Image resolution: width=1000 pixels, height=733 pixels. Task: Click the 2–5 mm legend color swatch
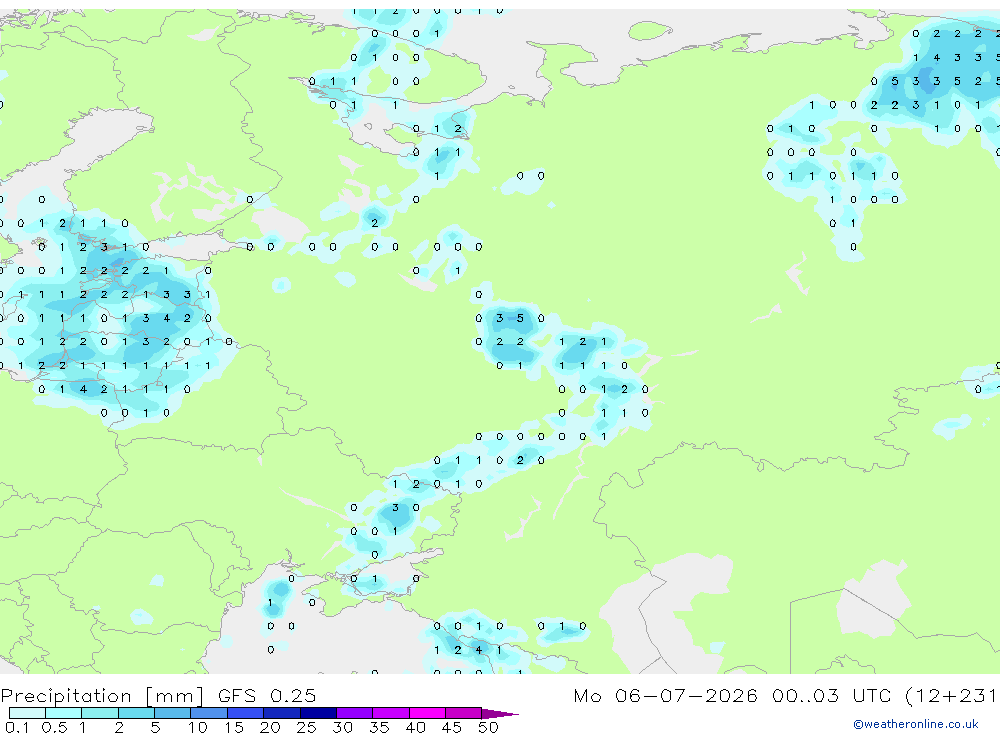(x=136, y=713)
